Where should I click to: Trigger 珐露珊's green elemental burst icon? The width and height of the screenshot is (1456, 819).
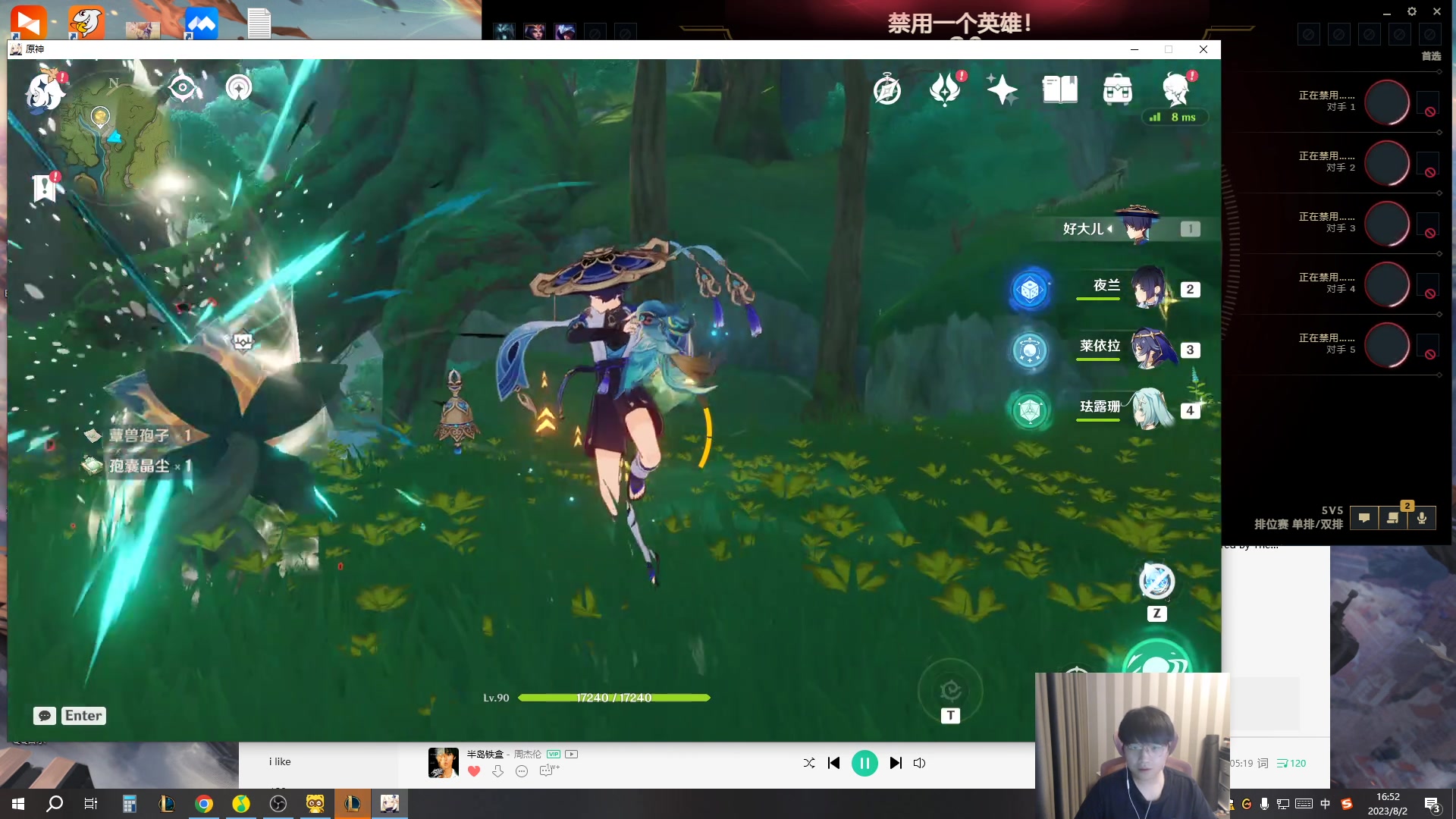pos(1030,410)
